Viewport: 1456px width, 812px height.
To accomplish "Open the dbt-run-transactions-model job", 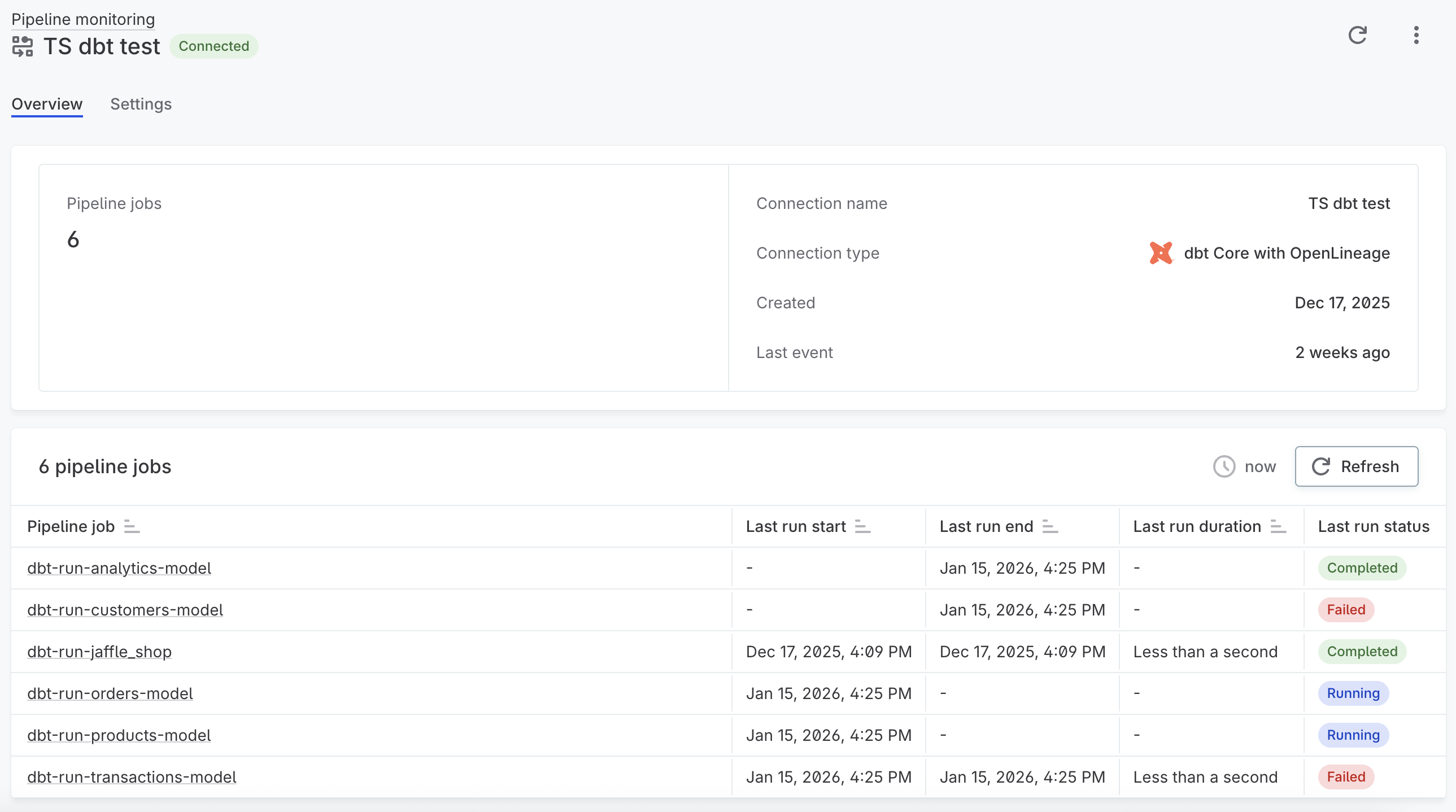I will (x=131, y=776).
